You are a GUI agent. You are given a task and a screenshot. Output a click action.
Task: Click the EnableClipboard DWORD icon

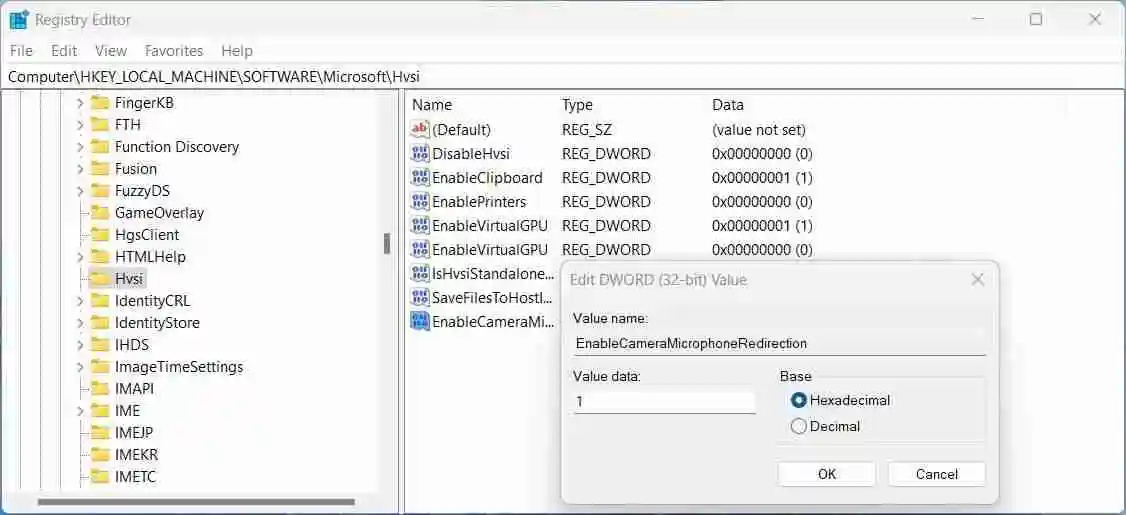pyautogui.click(x=419, y=177)
